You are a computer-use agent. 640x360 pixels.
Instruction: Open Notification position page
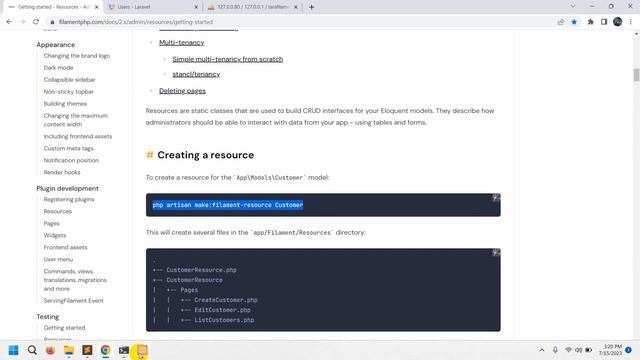(x=71, y=160)
